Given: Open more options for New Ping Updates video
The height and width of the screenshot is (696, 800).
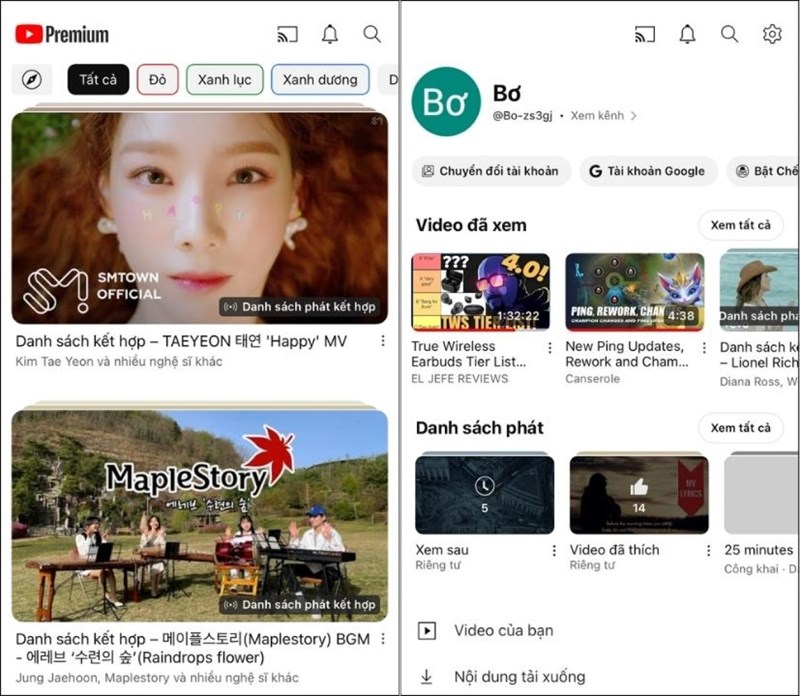Looking at the screenshot, I should (704, 348).
